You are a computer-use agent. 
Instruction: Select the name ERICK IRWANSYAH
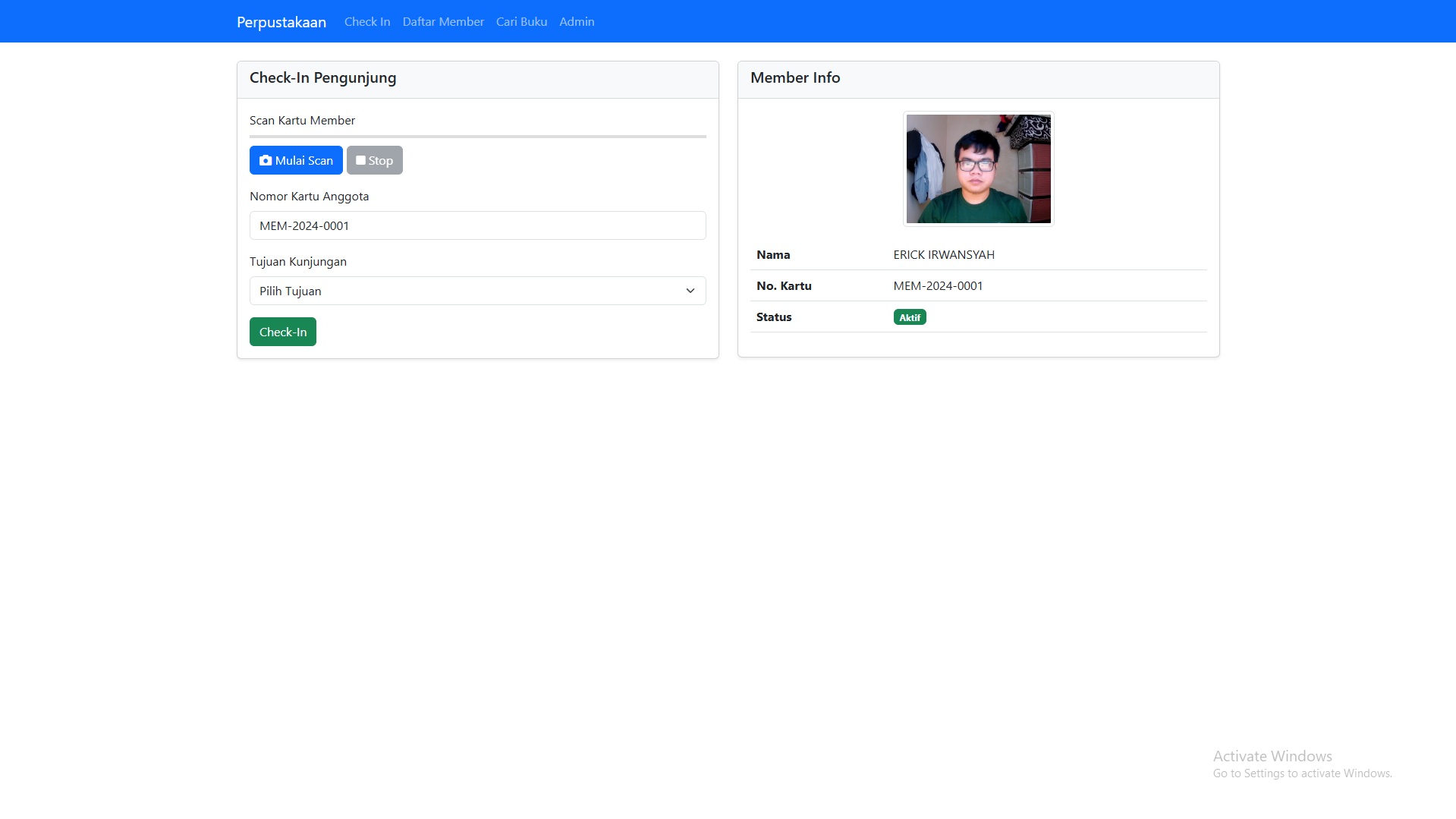[944, 255]
